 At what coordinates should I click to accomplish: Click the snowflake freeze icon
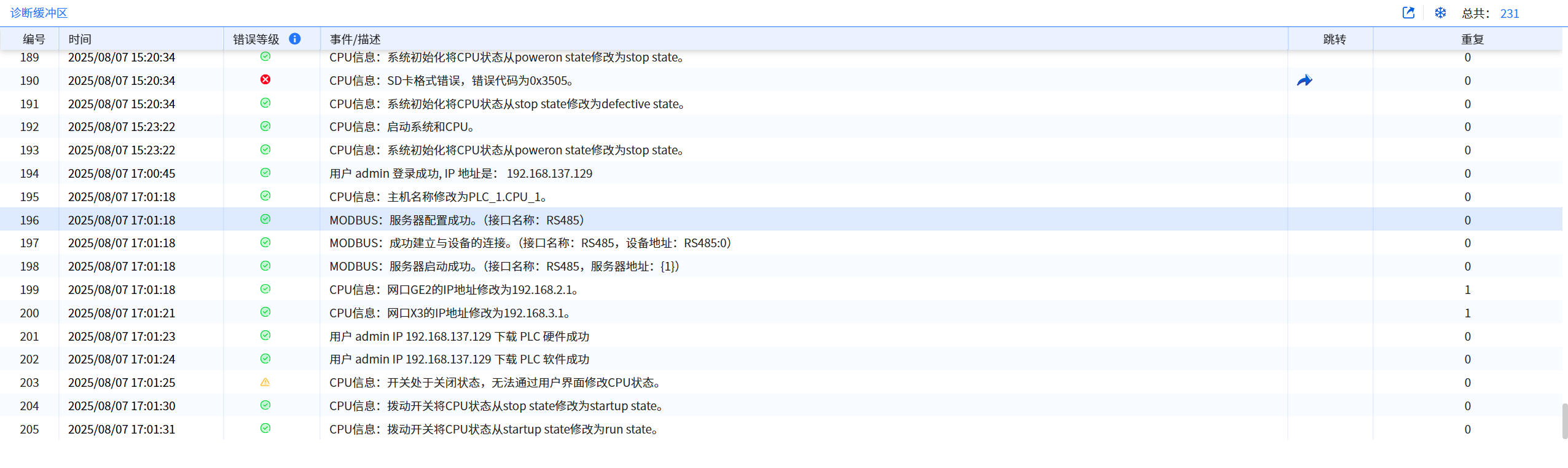pos(1440,13)
